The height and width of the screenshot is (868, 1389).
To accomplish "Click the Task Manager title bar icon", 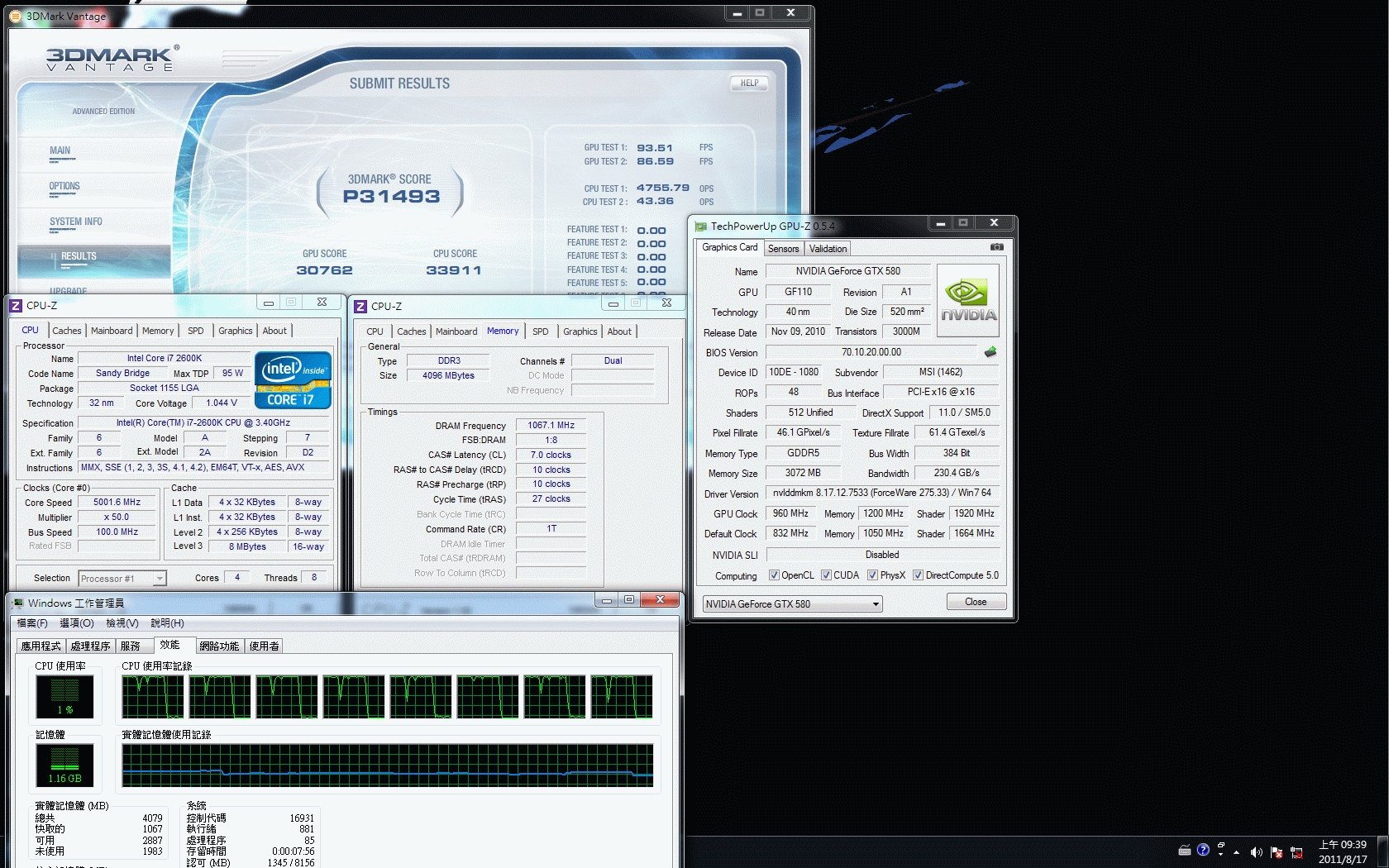I will pyautogui.click(x=18, y=603).
